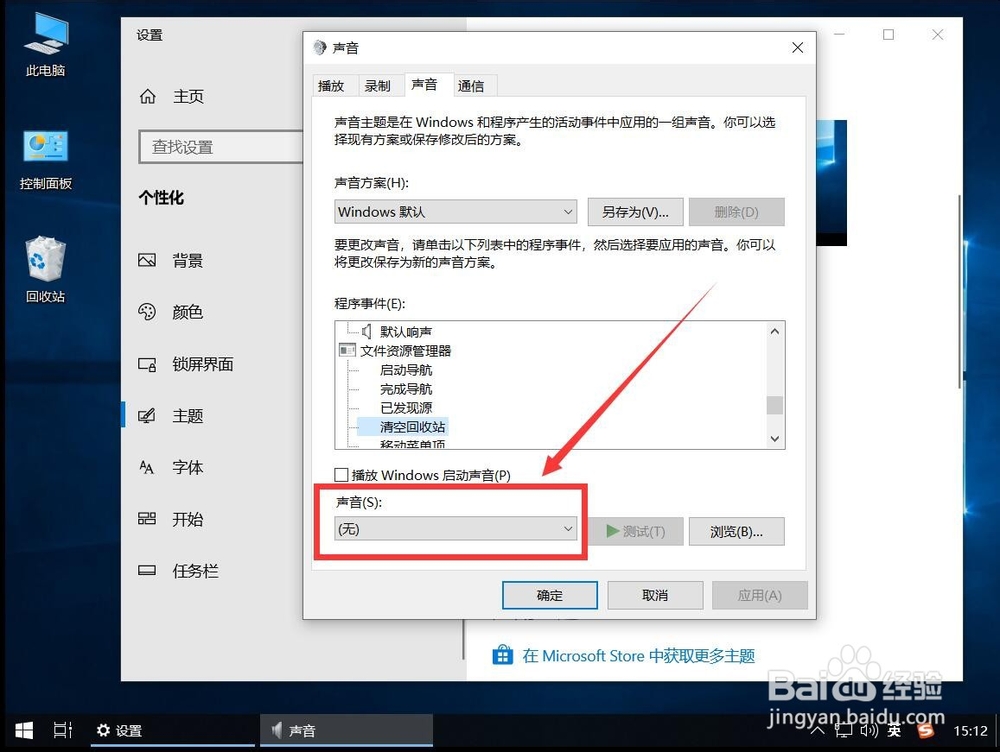Click the program events scrollbar thumb

pyautogui.click(x=774, y=405)
